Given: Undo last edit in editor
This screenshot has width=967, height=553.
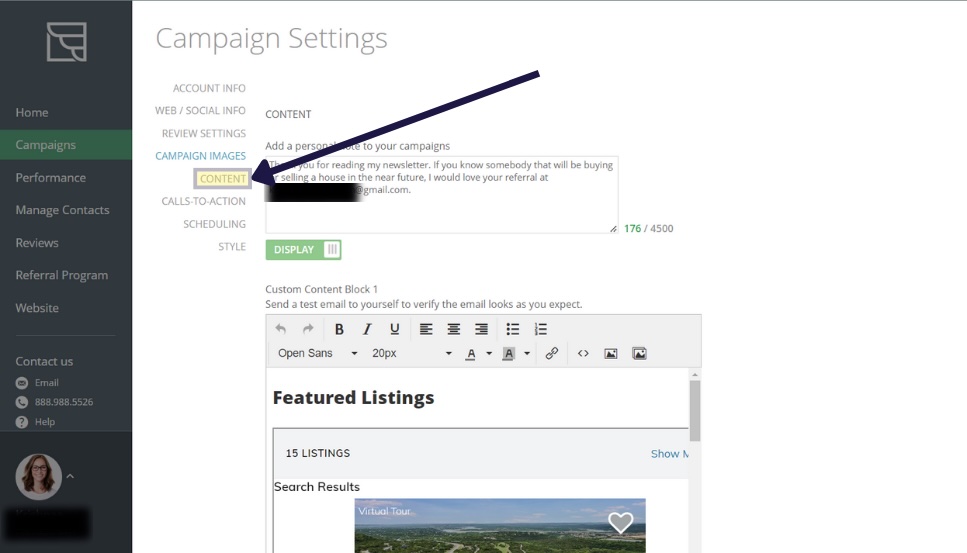Looking at the screenshot, I should click(x=281, y=329).
